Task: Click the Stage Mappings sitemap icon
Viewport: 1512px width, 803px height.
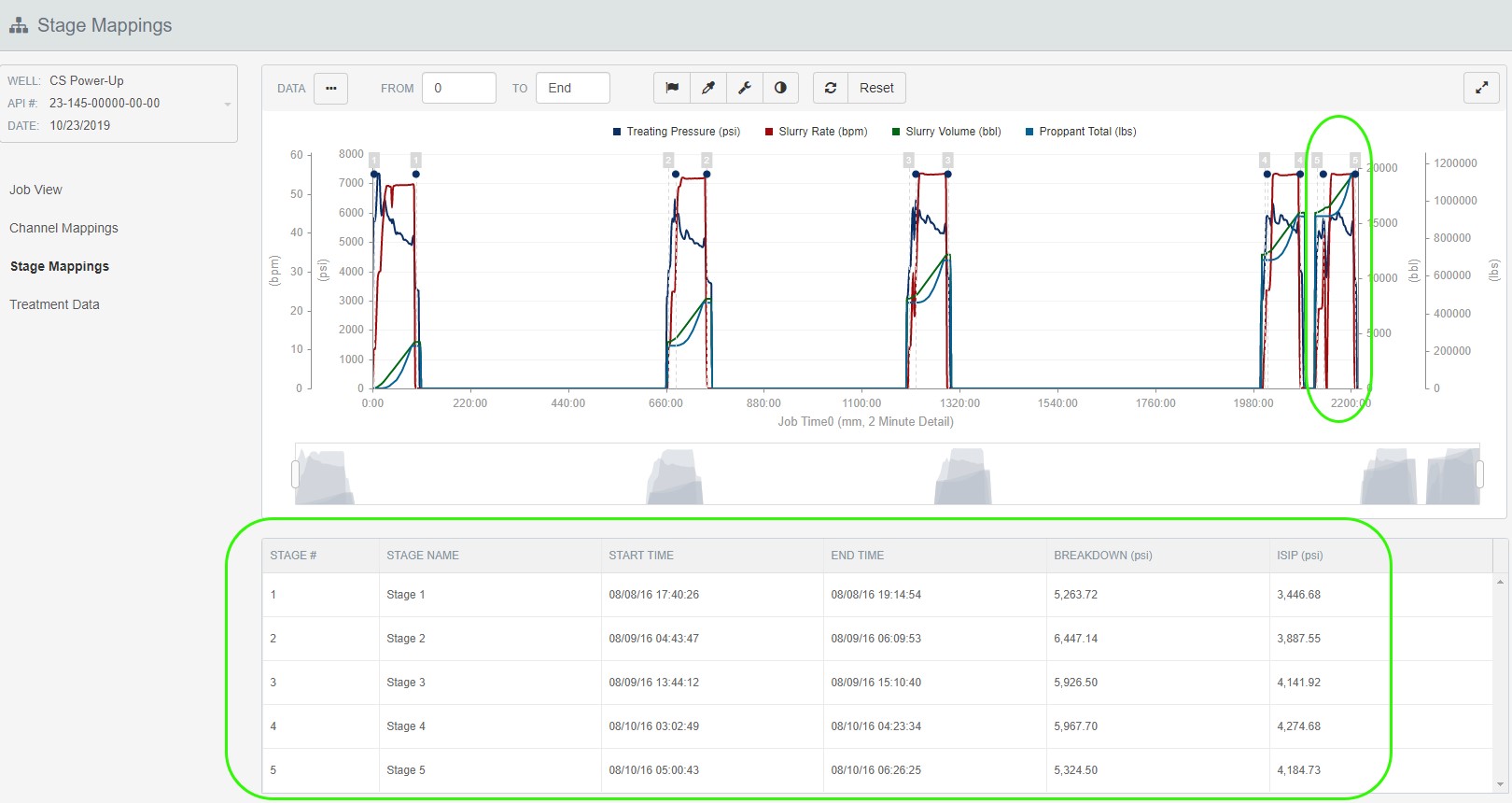Action: 19,25
